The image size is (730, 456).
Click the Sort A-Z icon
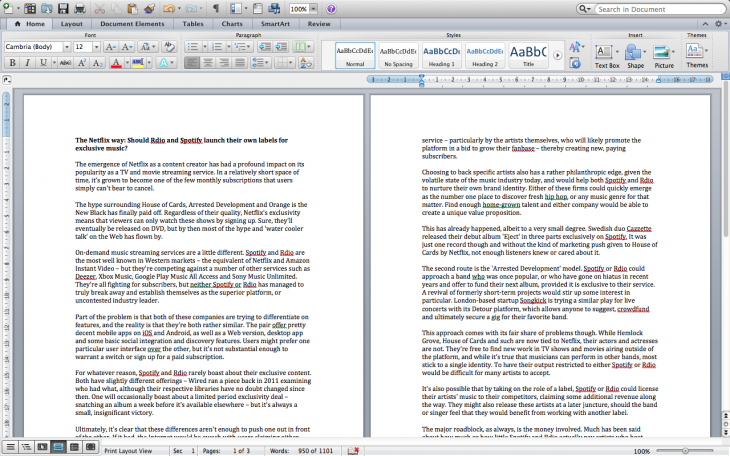click(x=305, y=62)
